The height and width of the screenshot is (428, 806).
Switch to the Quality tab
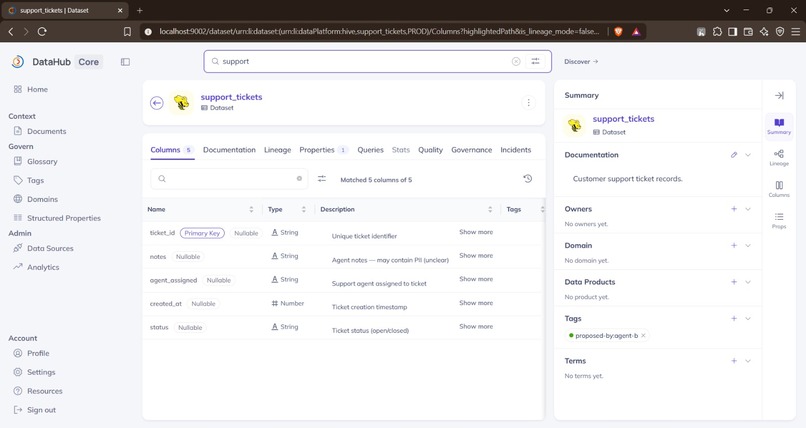click(x=430, y=150)
